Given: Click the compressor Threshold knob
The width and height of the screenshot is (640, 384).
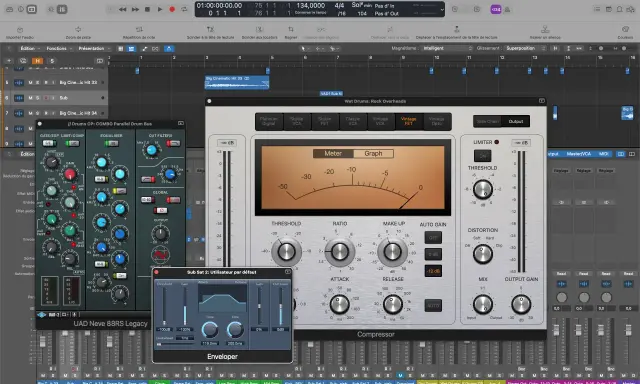Looking at the screenshot, I should point(287,252).
